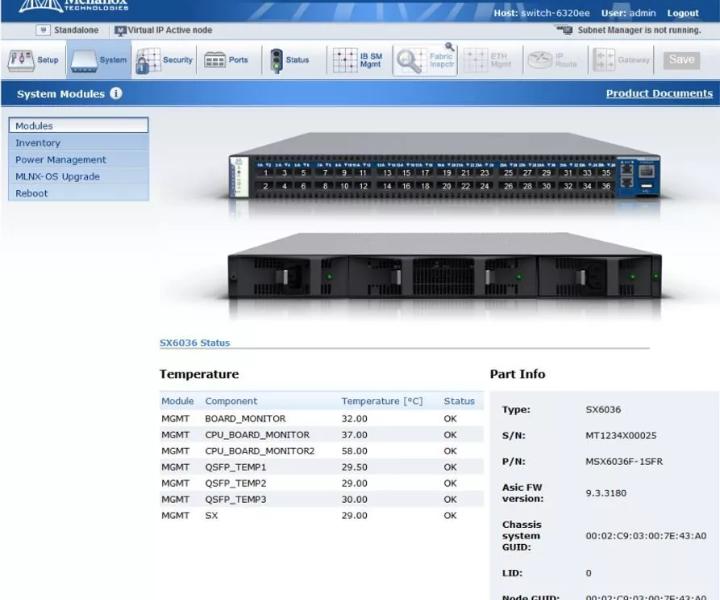
Task: Click the Logout link
Action: pyautogui.click(x=683, y=13)
